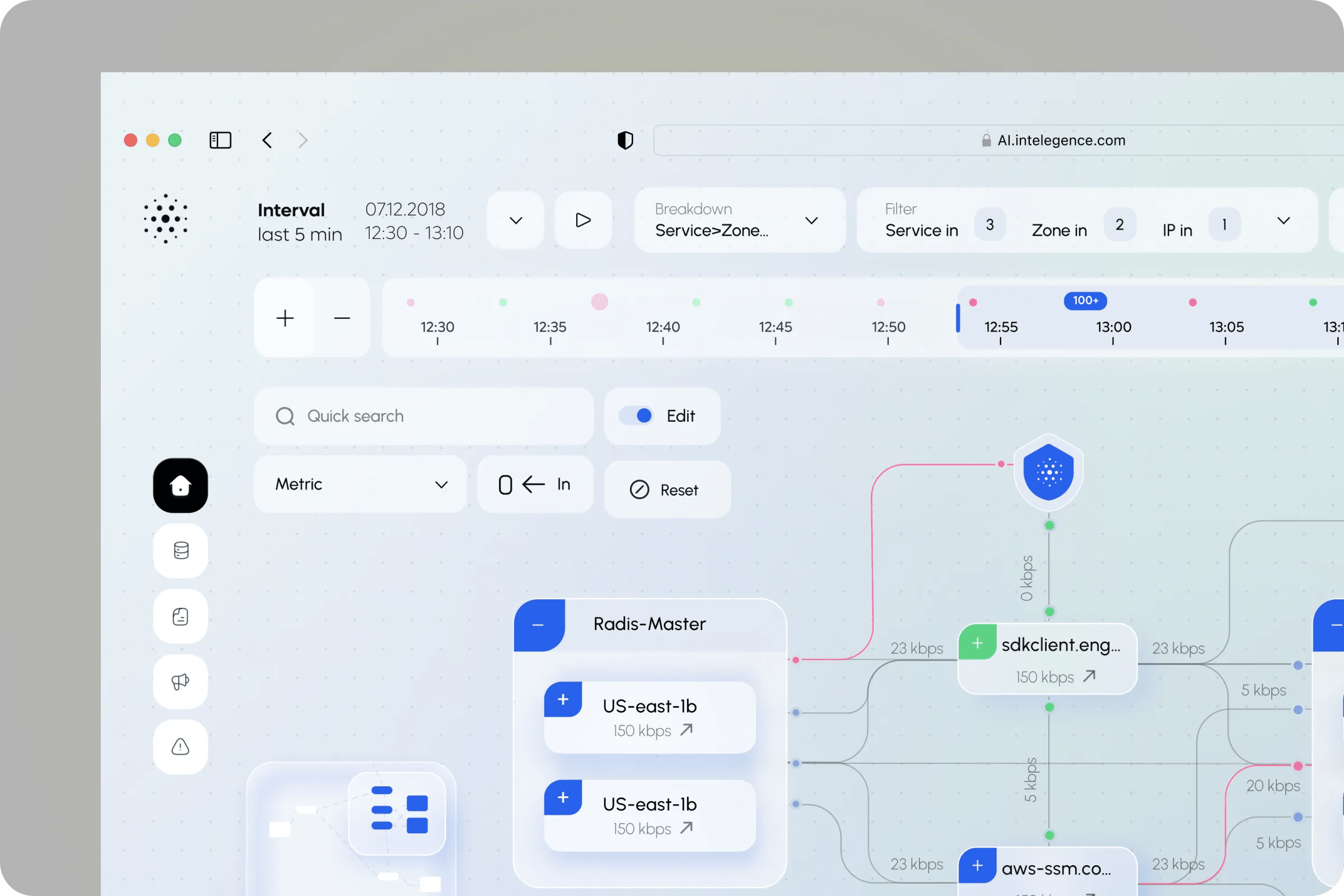Switch traffic direction with the In button
Image resolution: width=1344 pixels, height=896 pixels.
pos(535,484)
